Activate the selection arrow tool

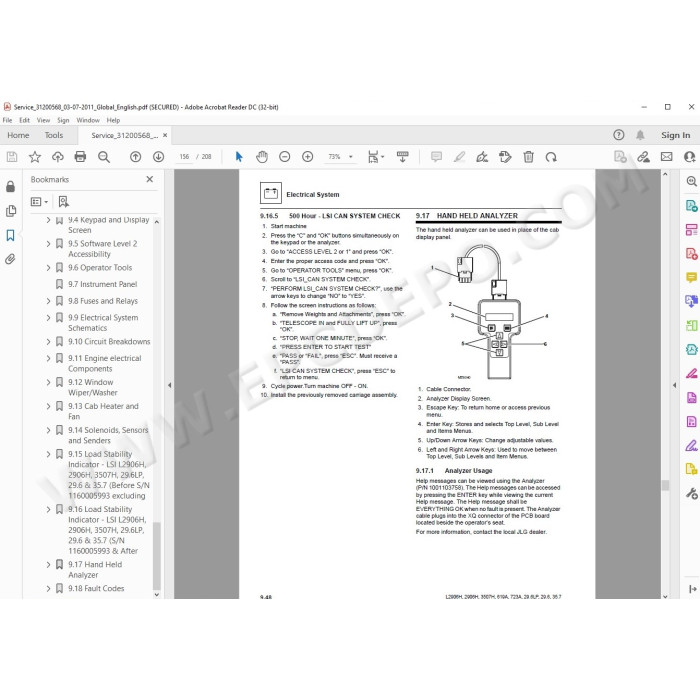pos(239,157)
